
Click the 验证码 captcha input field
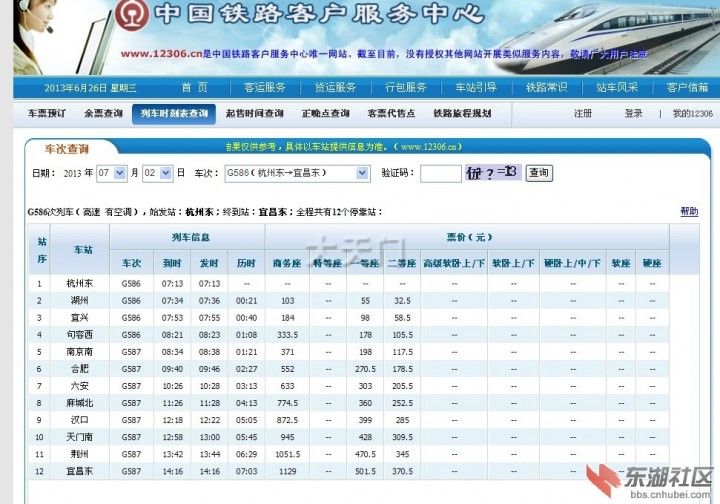tap(440, 173)
